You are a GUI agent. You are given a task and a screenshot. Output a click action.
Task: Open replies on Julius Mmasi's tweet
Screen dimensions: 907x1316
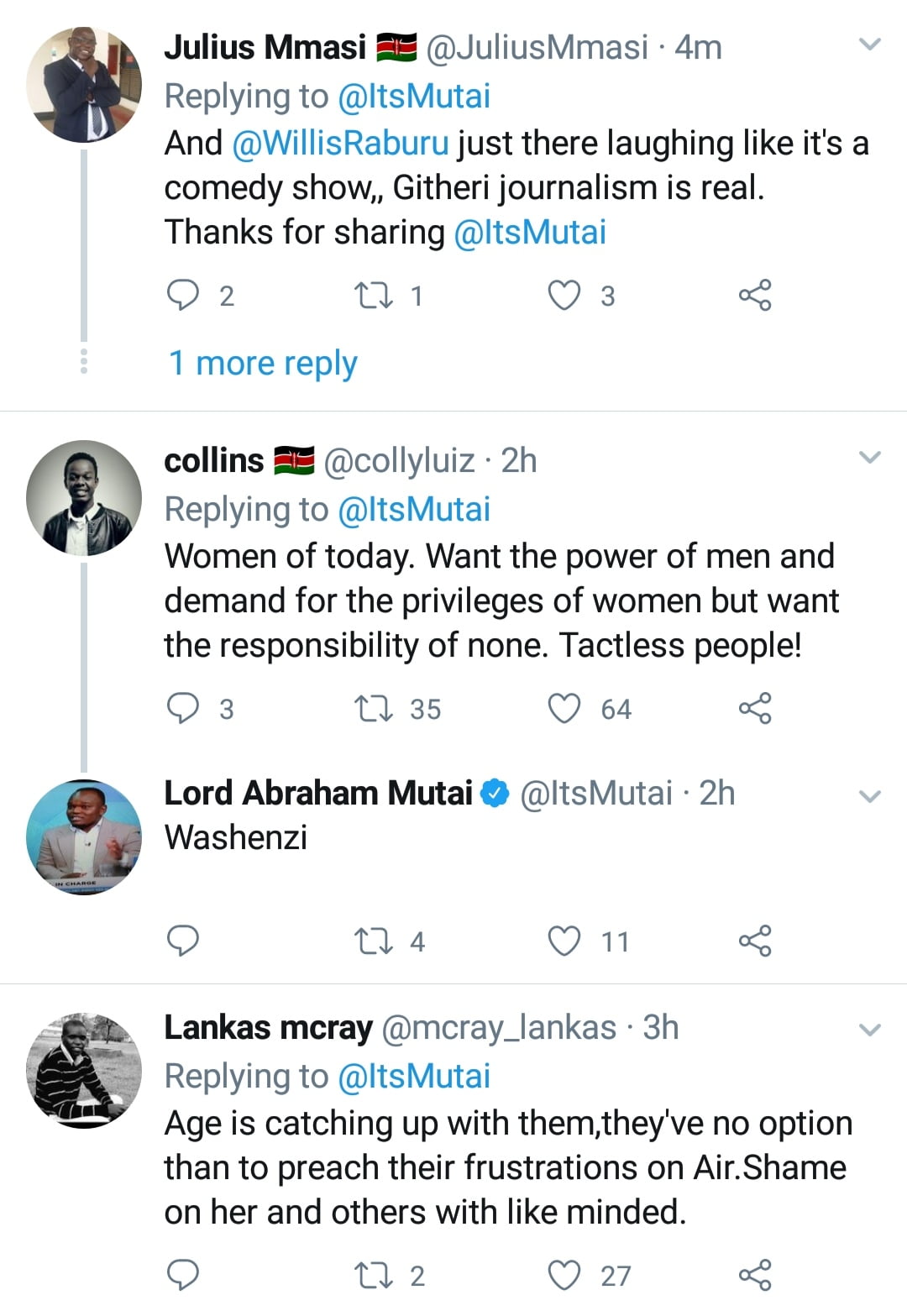point(183,296)
